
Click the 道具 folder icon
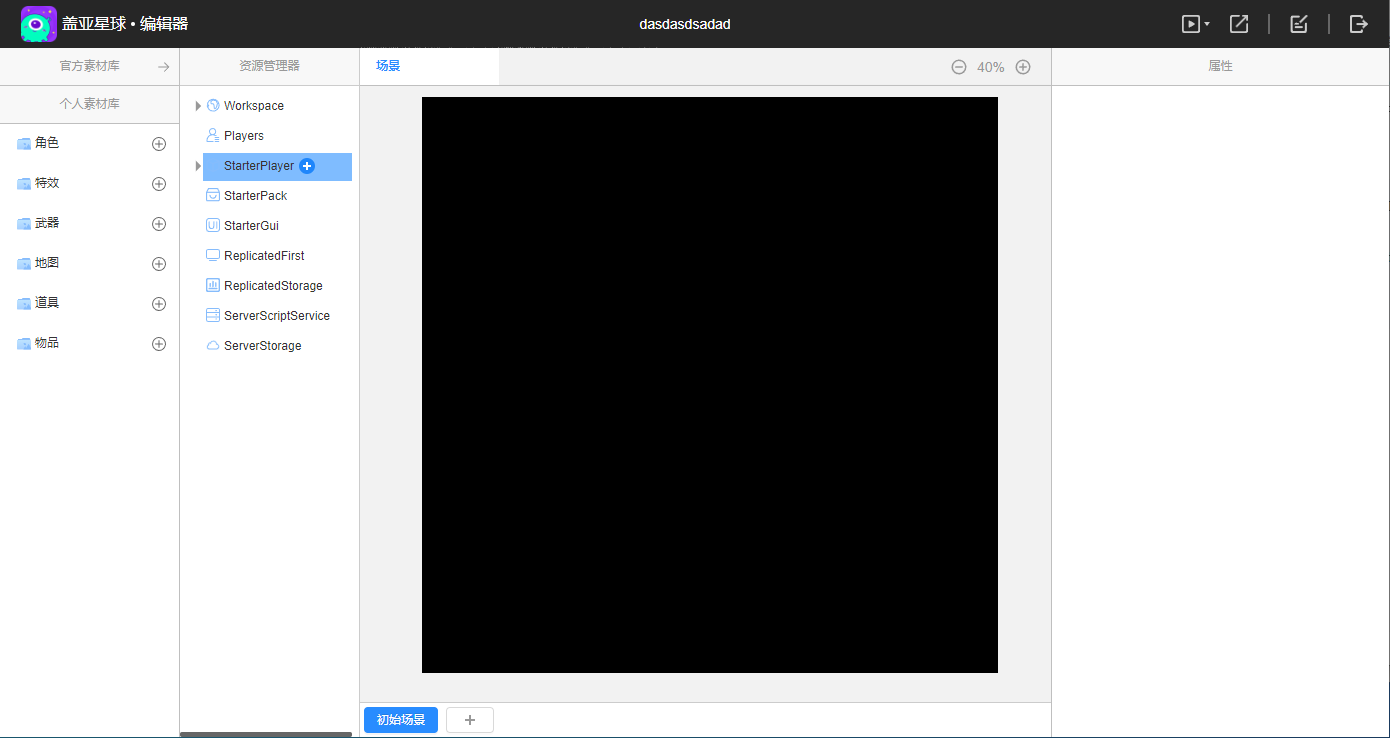coord(24,304)
